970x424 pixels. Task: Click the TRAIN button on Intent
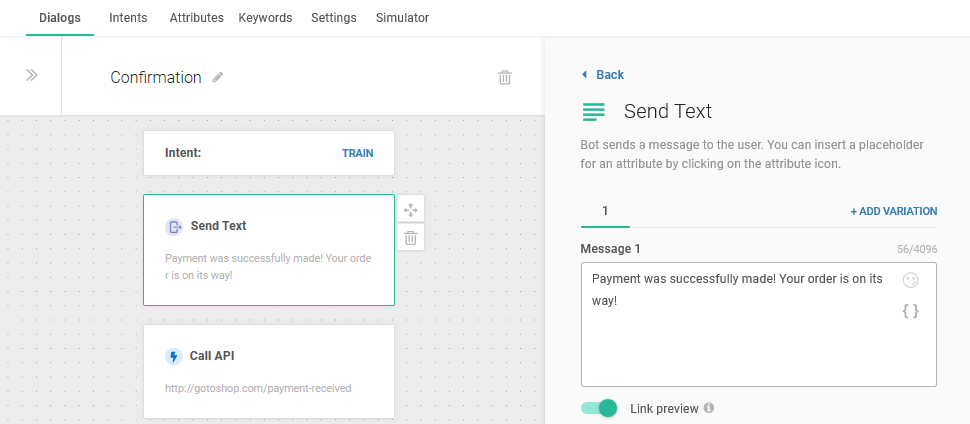click(357, 154)
